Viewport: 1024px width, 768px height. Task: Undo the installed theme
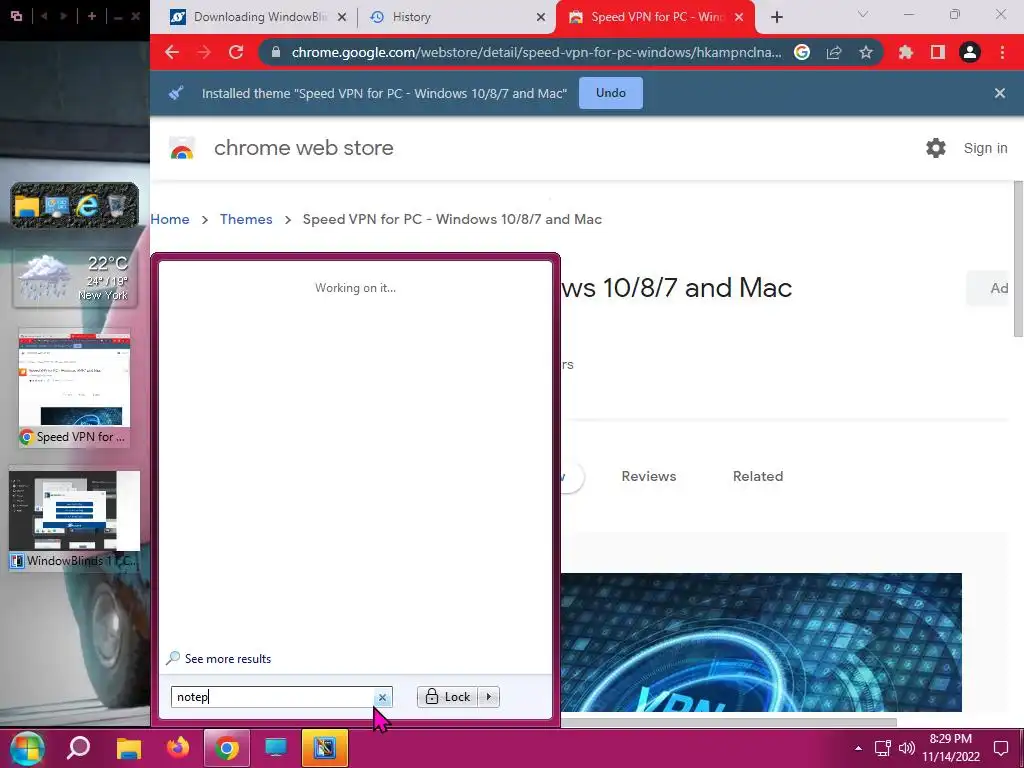point(611,93)
